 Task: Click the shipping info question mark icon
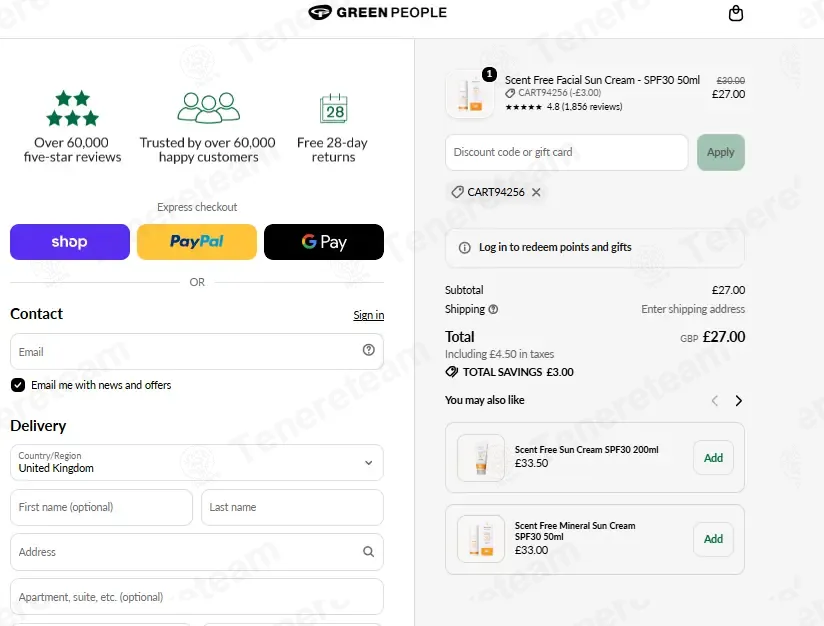pyautogui.click(x=493, y=310)
